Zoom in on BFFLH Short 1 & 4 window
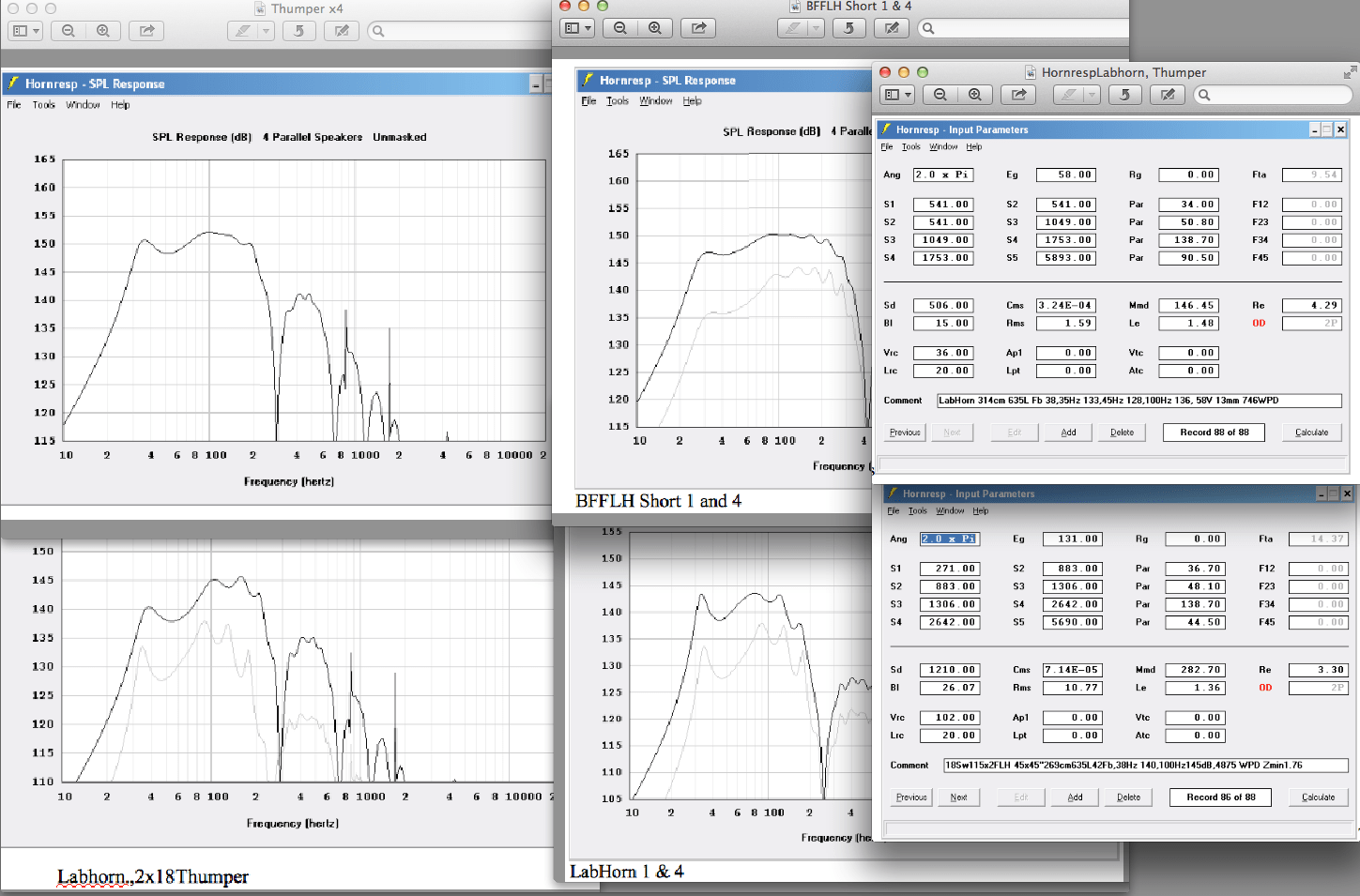 click(x=655, y=28)
